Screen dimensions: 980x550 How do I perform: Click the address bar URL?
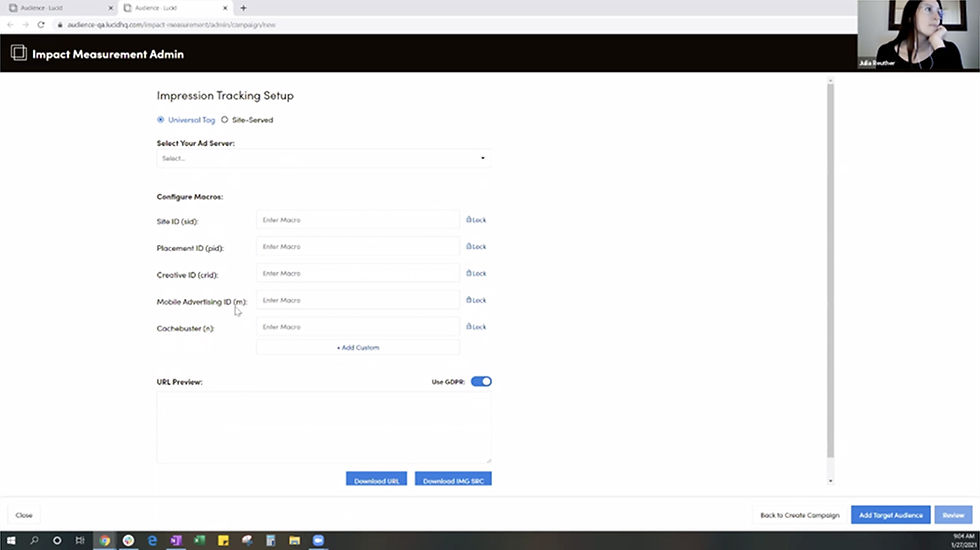171,25
